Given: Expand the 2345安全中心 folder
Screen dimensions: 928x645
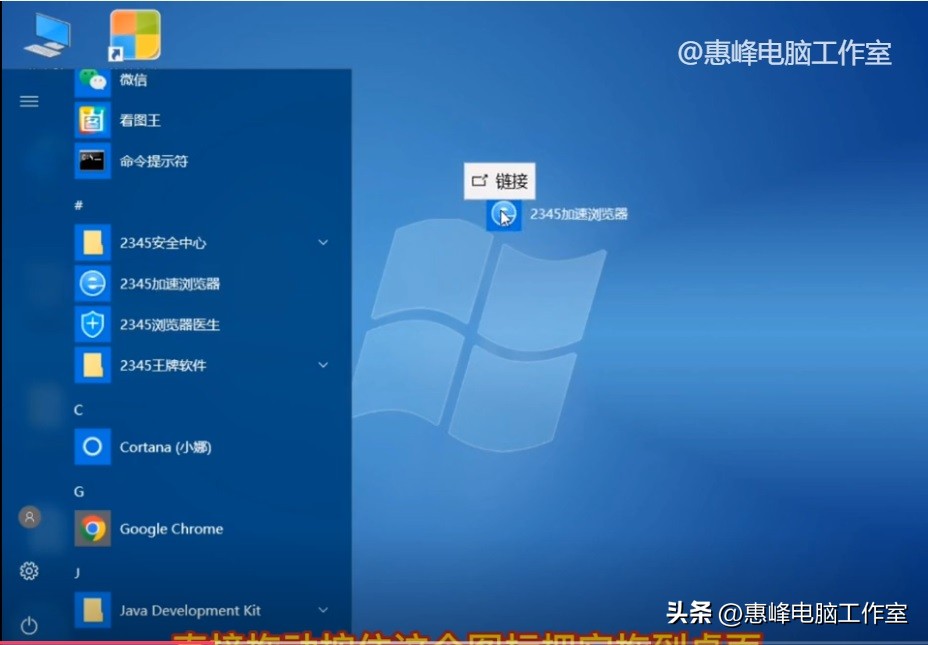Looking at the screenshot, I should [322, 242].
